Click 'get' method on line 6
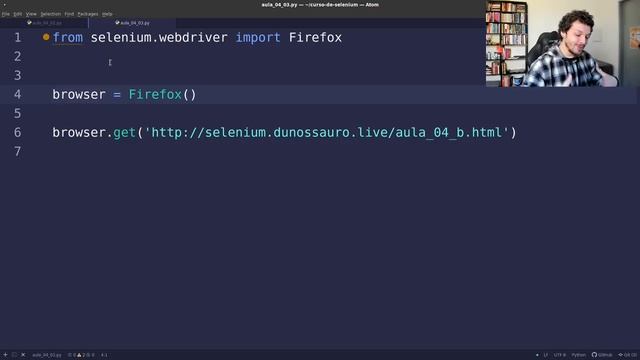640x360 pixels. pos(124,133)
